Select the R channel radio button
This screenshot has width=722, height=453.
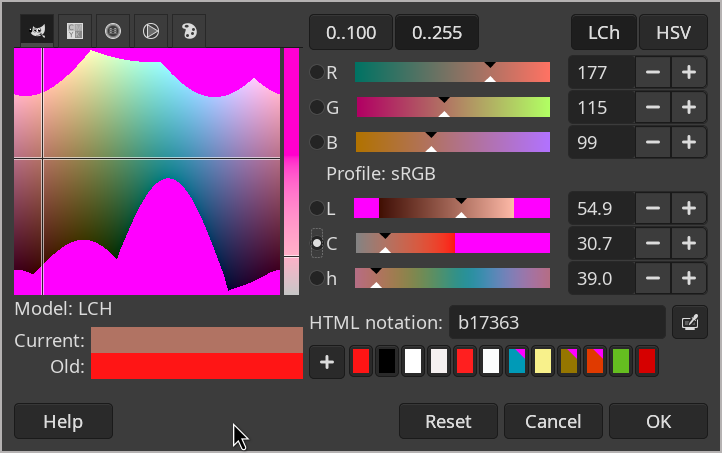(317, 72)
